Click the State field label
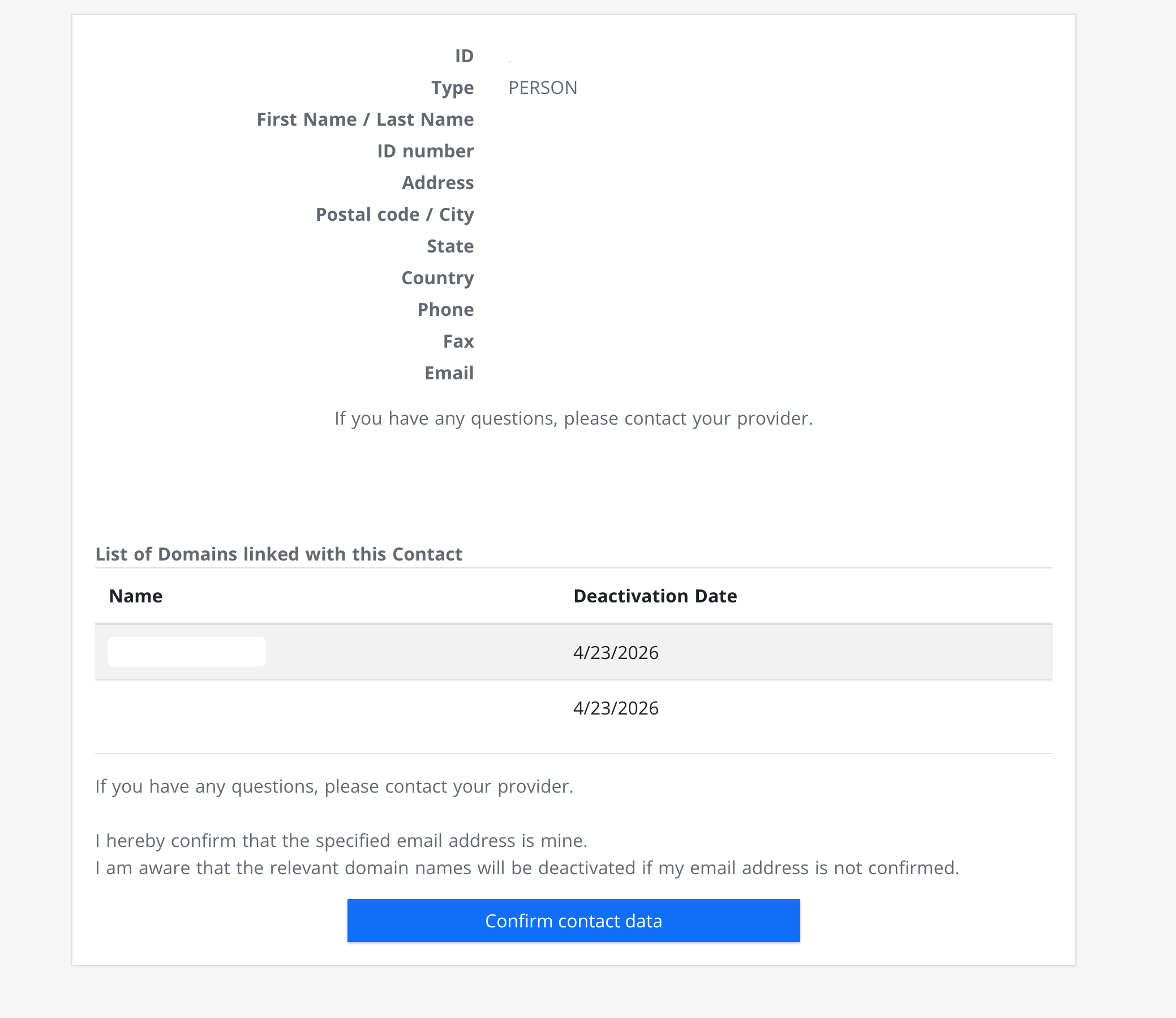 450,246
